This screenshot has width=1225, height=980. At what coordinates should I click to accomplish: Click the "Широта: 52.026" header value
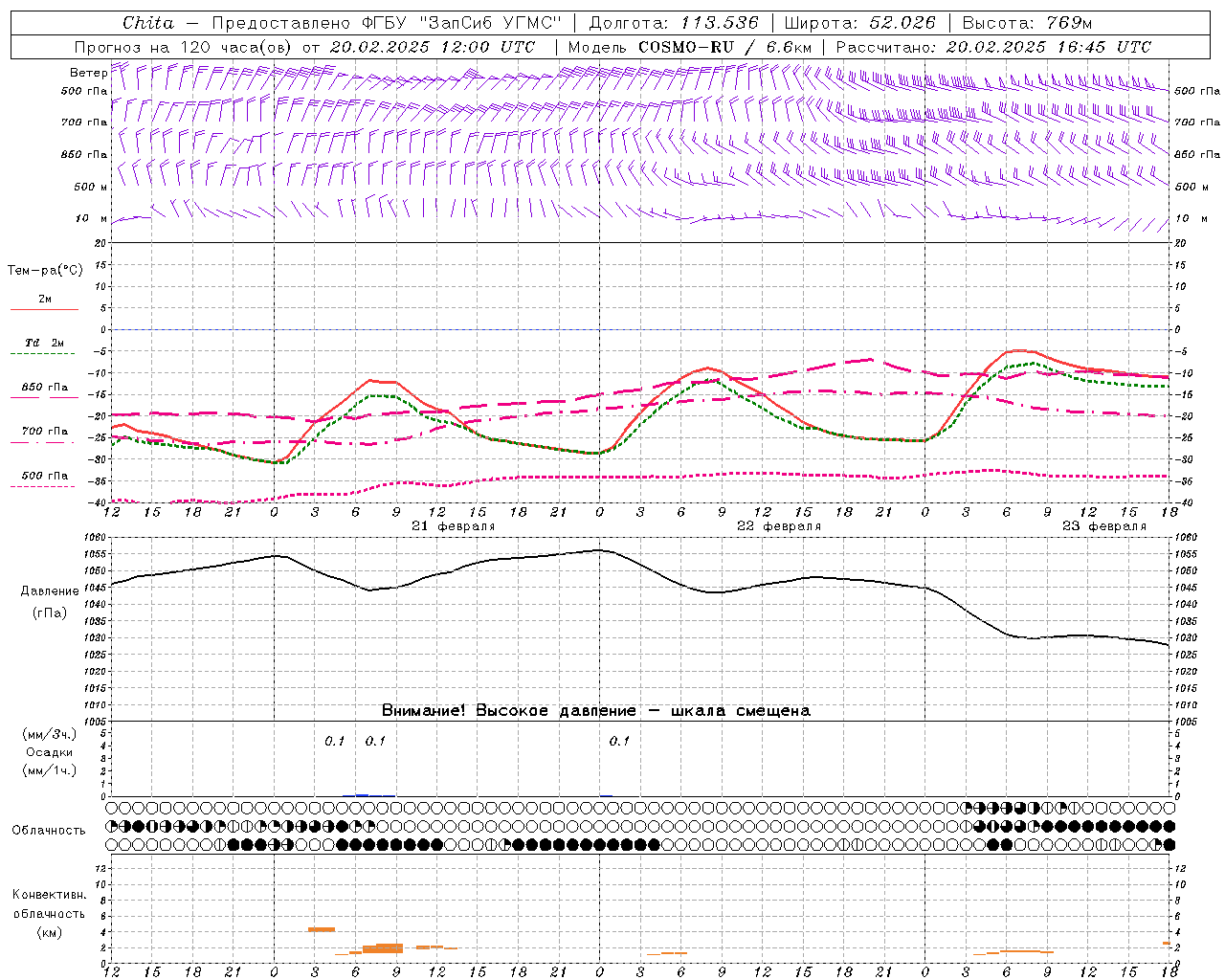coord(859,23)
